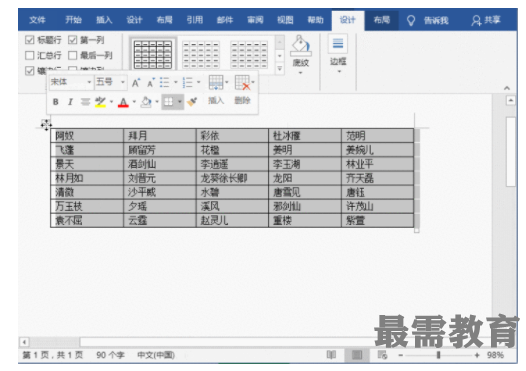This screenshot has width=526, height=371.
Task: Click the zoom slider handle
Action: click(x=438, y=355)
